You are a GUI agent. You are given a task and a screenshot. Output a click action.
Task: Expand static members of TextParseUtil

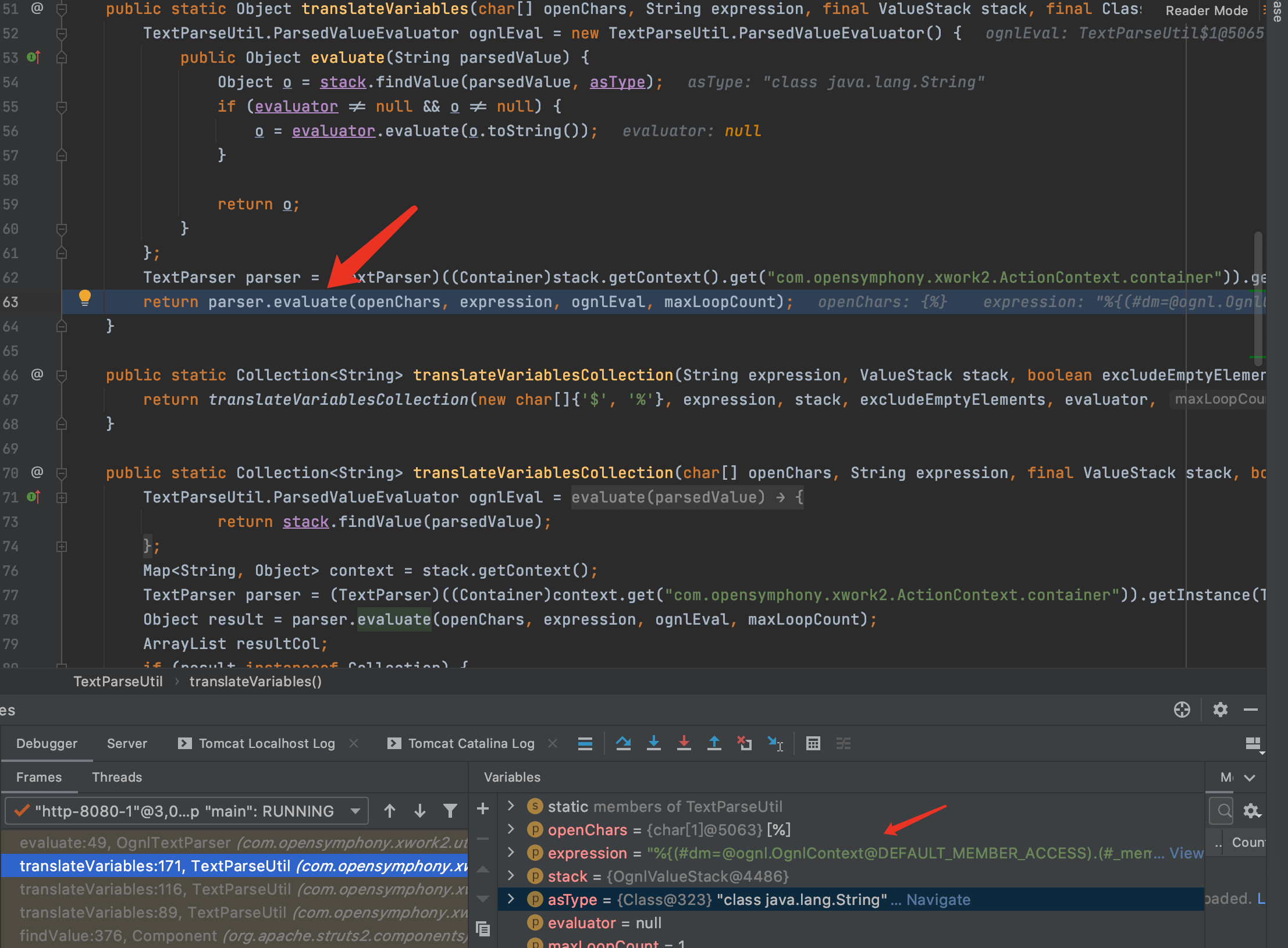[x=511, y=806]
